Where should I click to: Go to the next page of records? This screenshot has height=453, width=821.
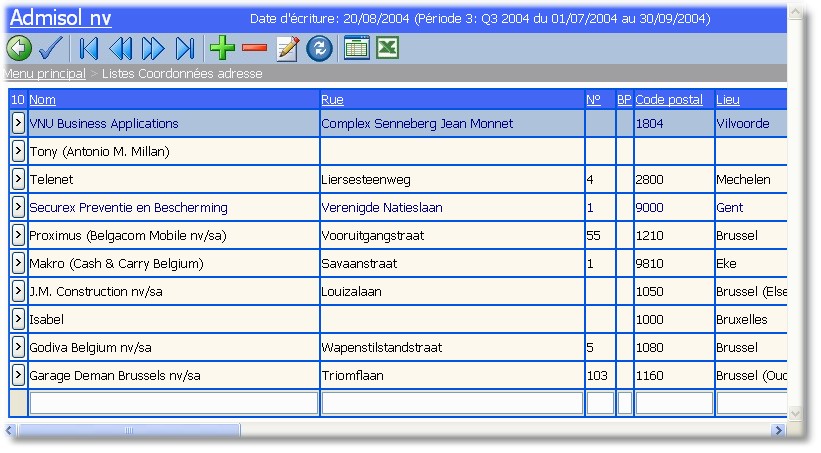click(x=153, y=48)
